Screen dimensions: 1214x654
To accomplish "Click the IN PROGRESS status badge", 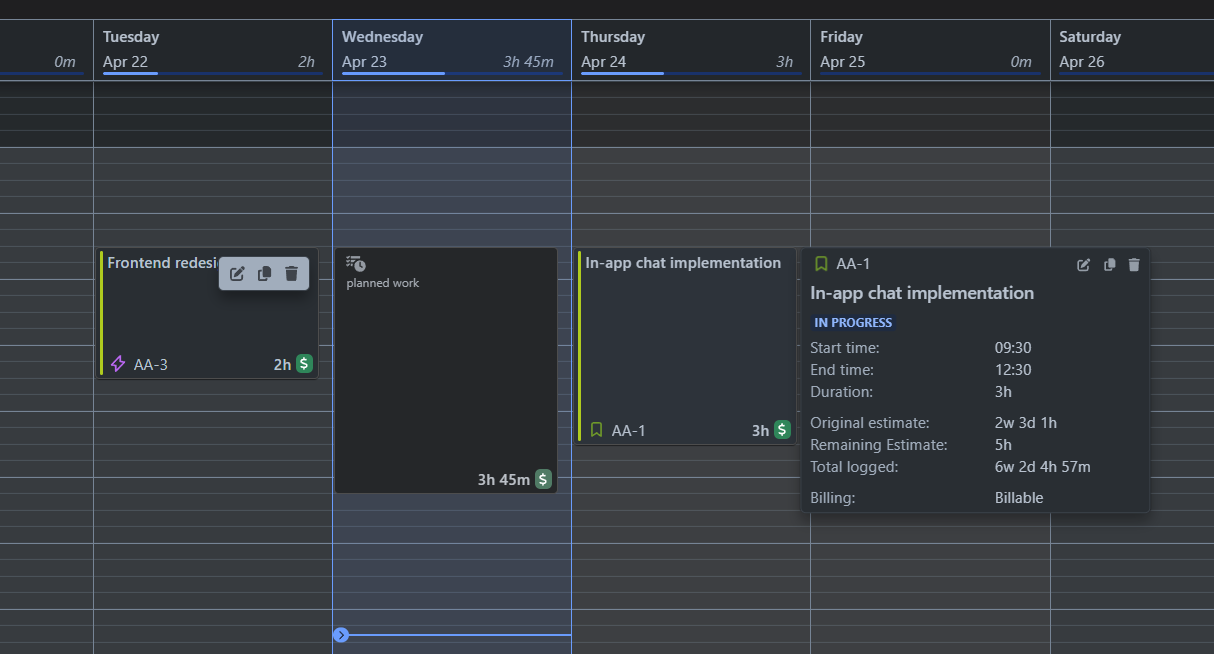I will click(853, 322).
